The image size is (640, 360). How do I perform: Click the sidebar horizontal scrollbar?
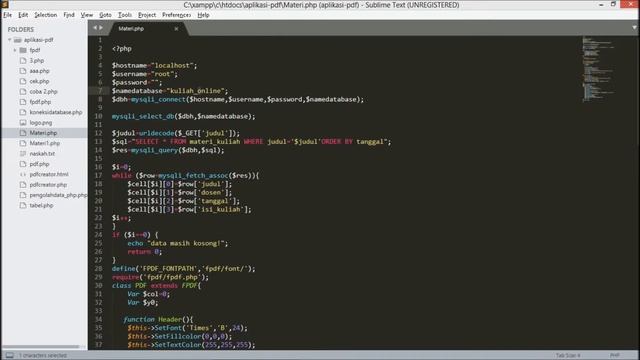(x=41, y=347)
